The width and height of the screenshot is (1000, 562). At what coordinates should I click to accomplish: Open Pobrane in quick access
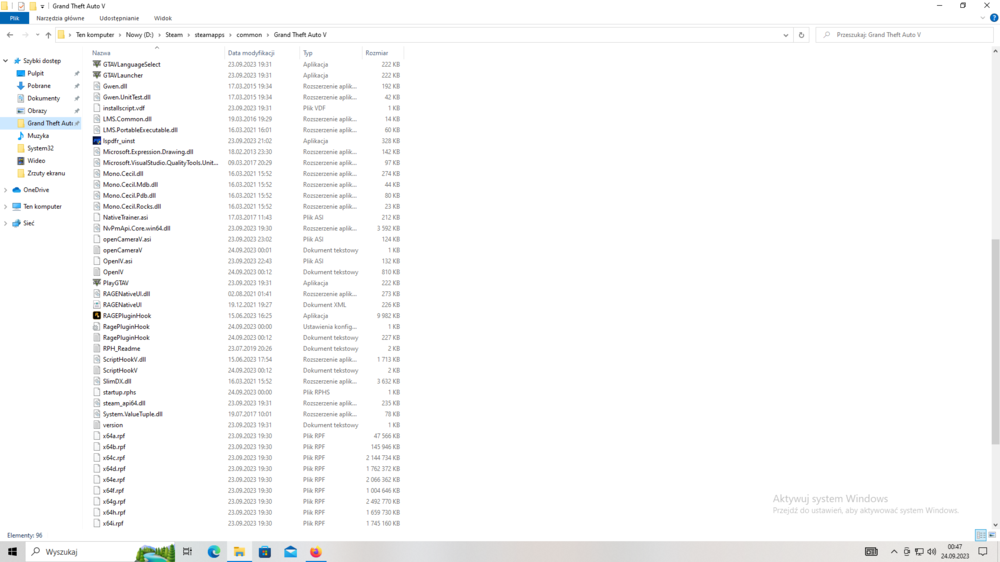(x=38, y=85)
